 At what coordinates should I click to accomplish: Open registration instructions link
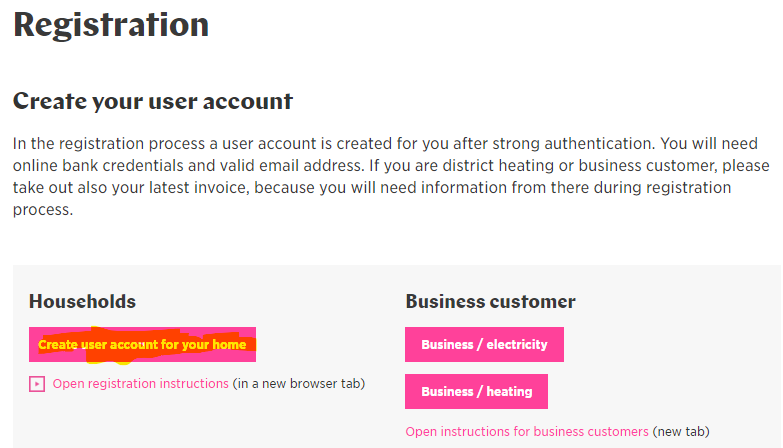(x=140, y=384)
